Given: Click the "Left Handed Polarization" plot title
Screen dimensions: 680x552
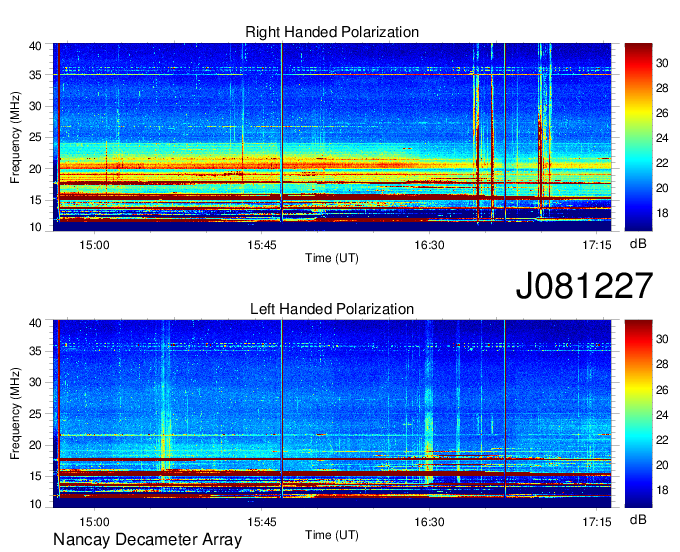Looking at the screenshot, I should tap(332, 309).
